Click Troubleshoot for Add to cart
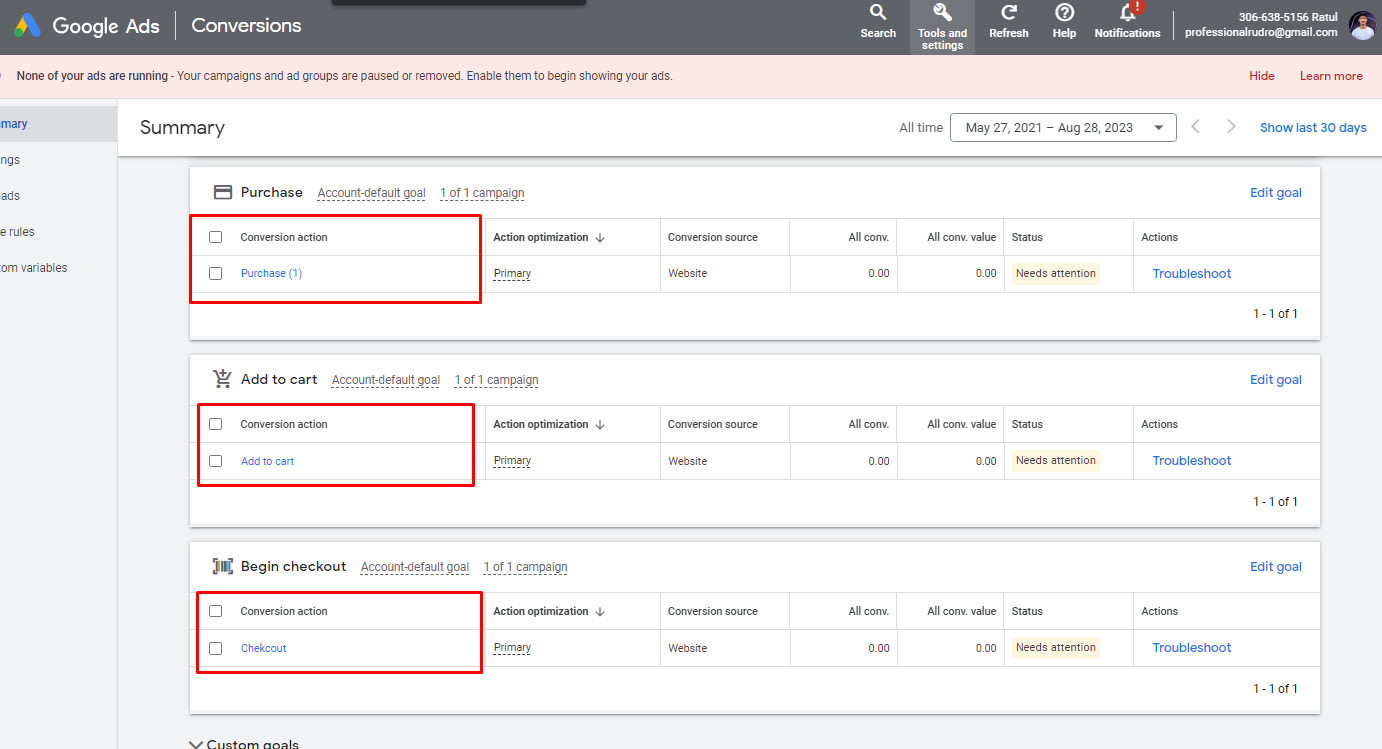 click(x=1191, y=461)
